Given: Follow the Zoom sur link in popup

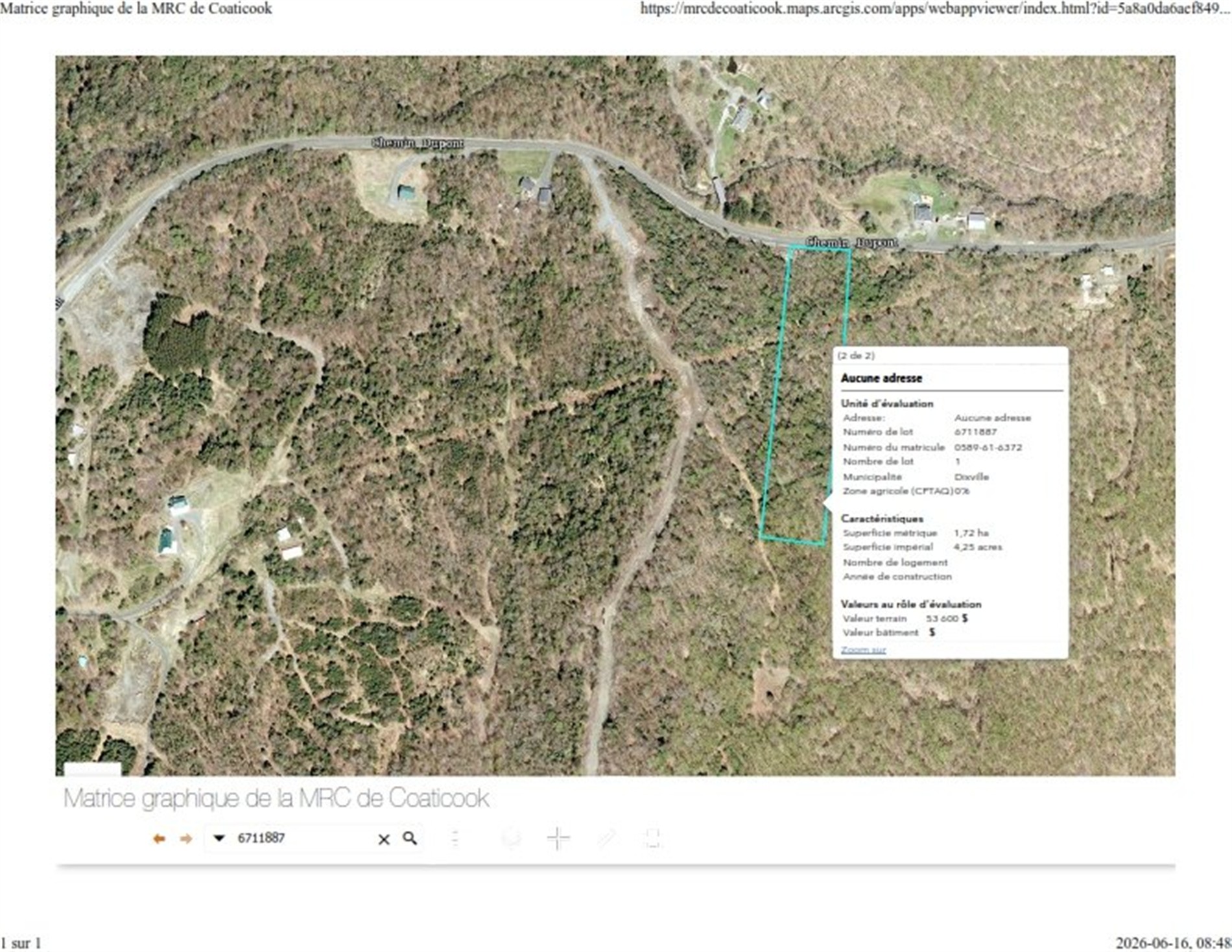Looking at the screenshot, I should click(863, 649).
